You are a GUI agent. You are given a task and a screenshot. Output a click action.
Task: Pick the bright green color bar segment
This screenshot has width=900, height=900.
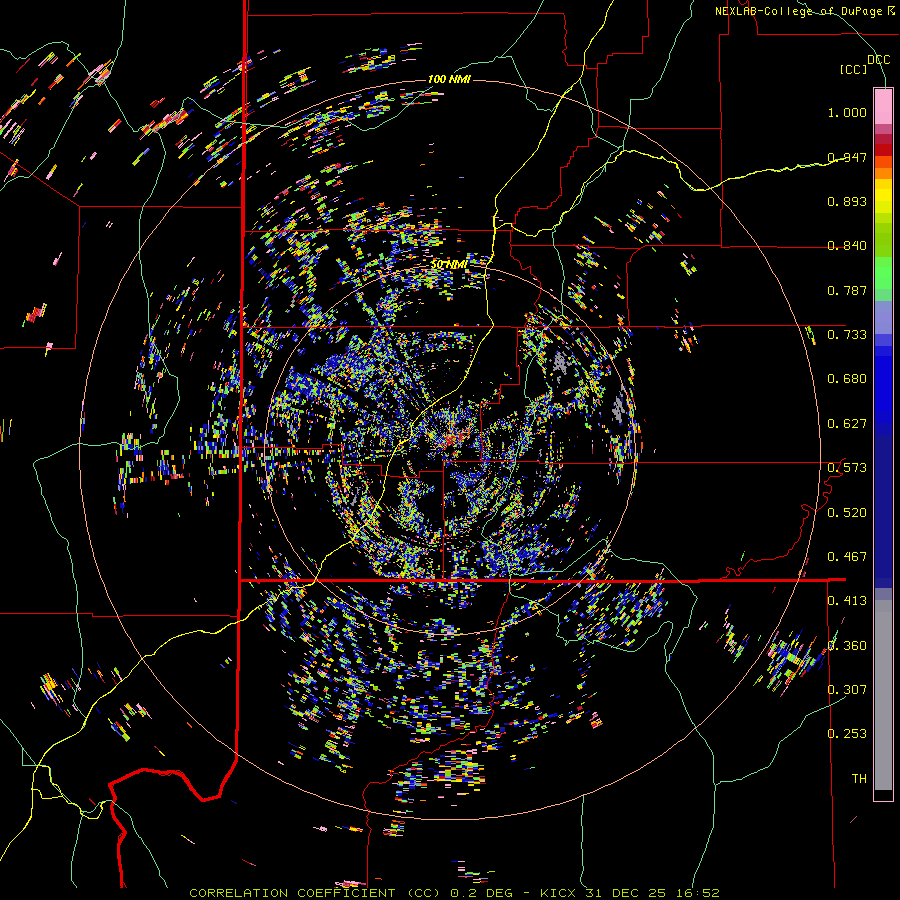[x=883, y=273]
